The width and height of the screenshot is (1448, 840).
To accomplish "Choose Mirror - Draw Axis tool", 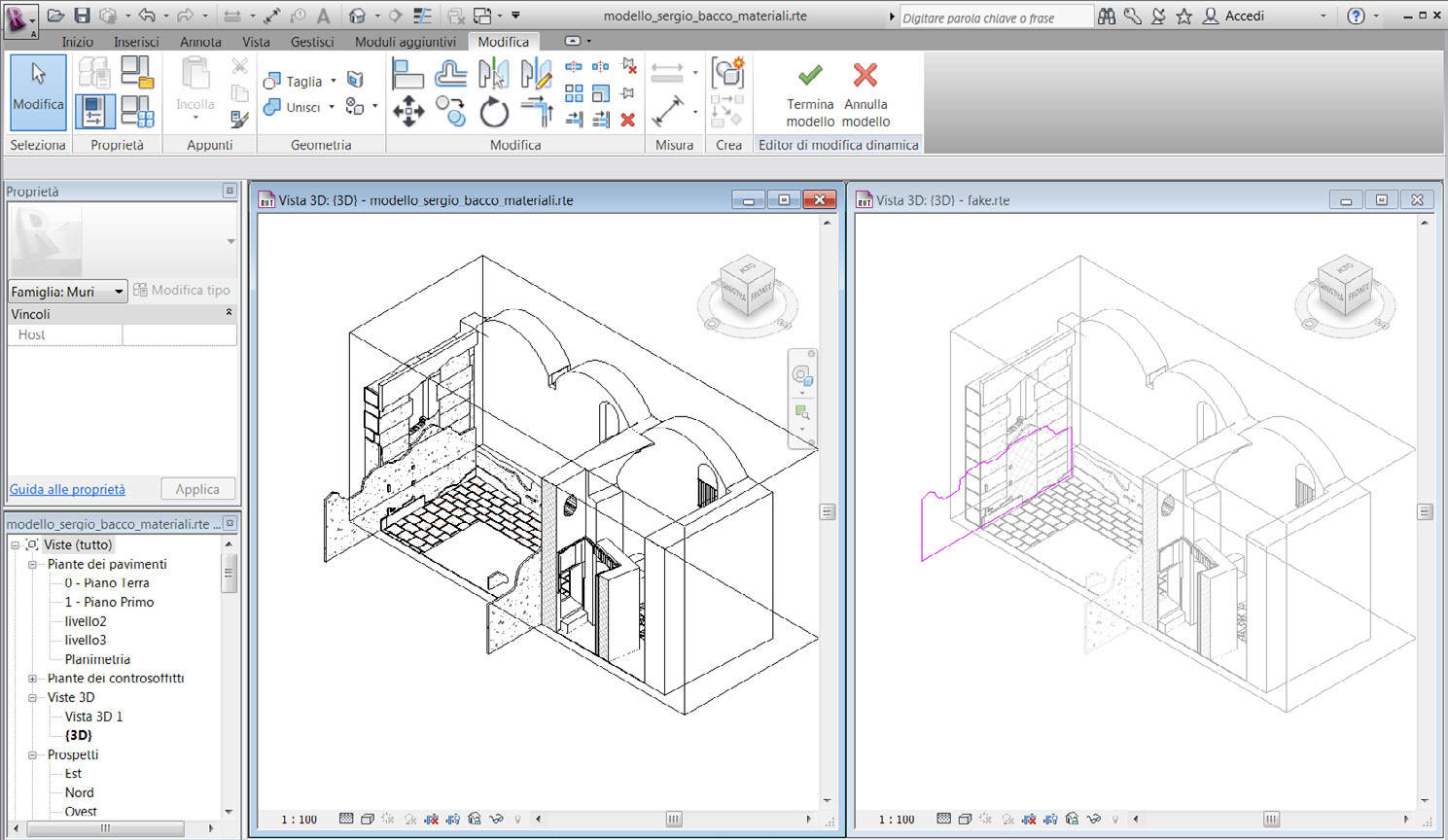I will point(536,73).
